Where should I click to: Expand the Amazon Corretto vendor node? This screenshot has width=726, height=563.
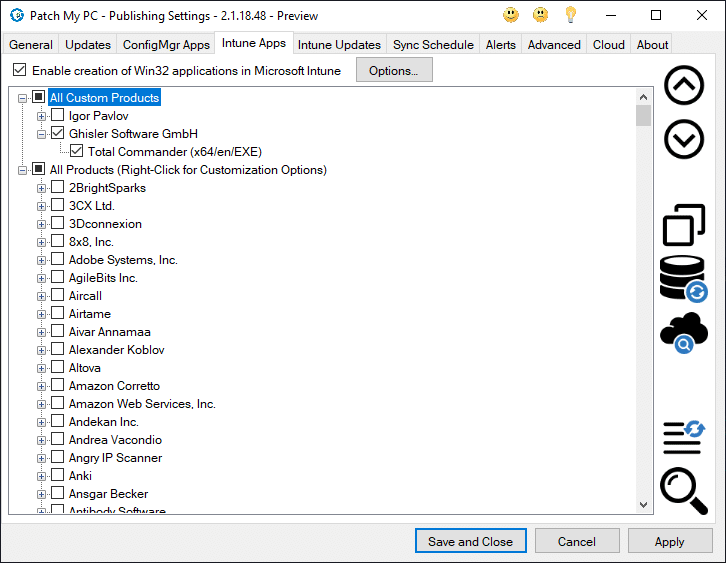(42, 386)
